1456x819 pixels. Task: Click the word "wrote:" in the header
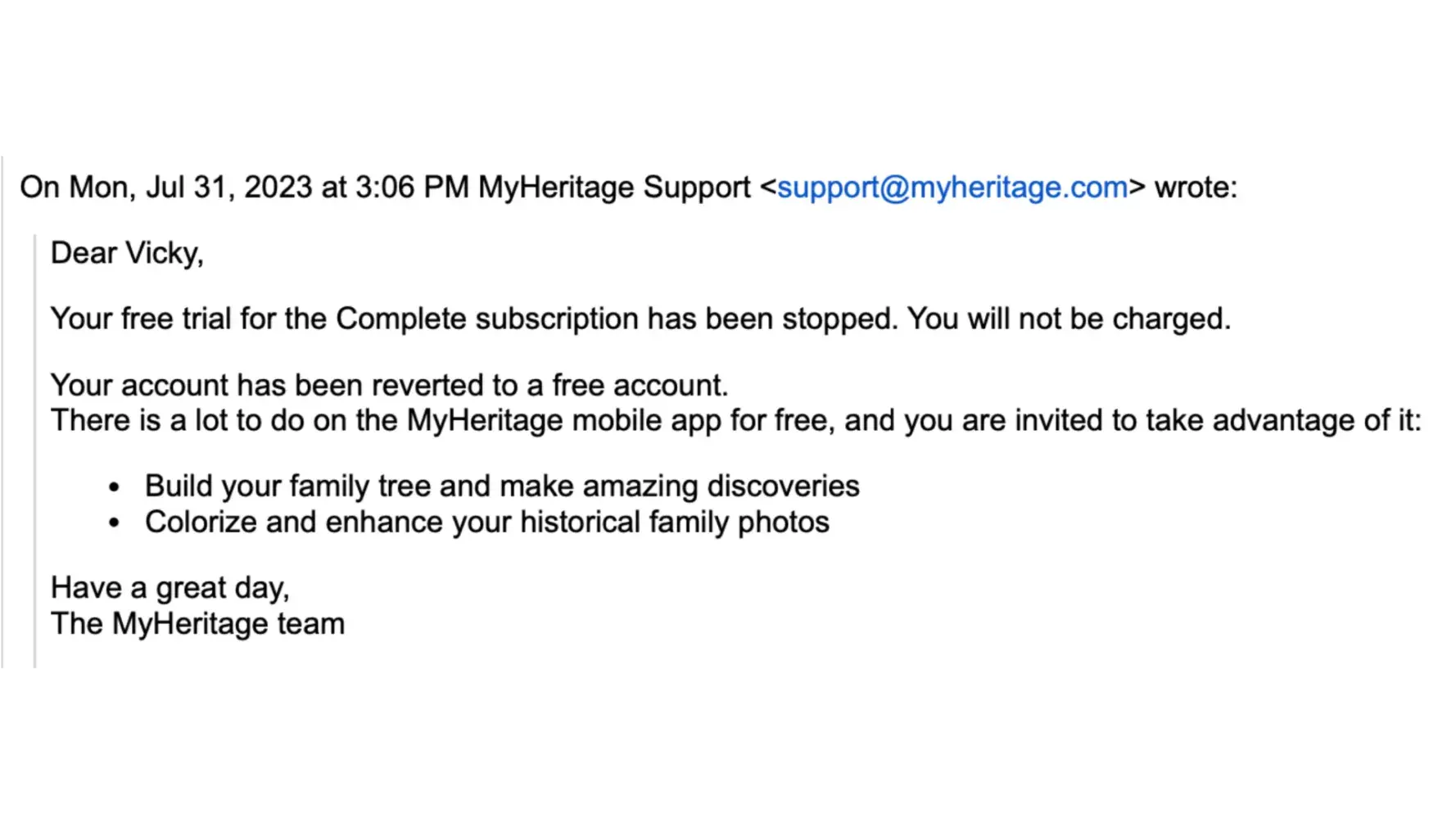coord(1196,188)
